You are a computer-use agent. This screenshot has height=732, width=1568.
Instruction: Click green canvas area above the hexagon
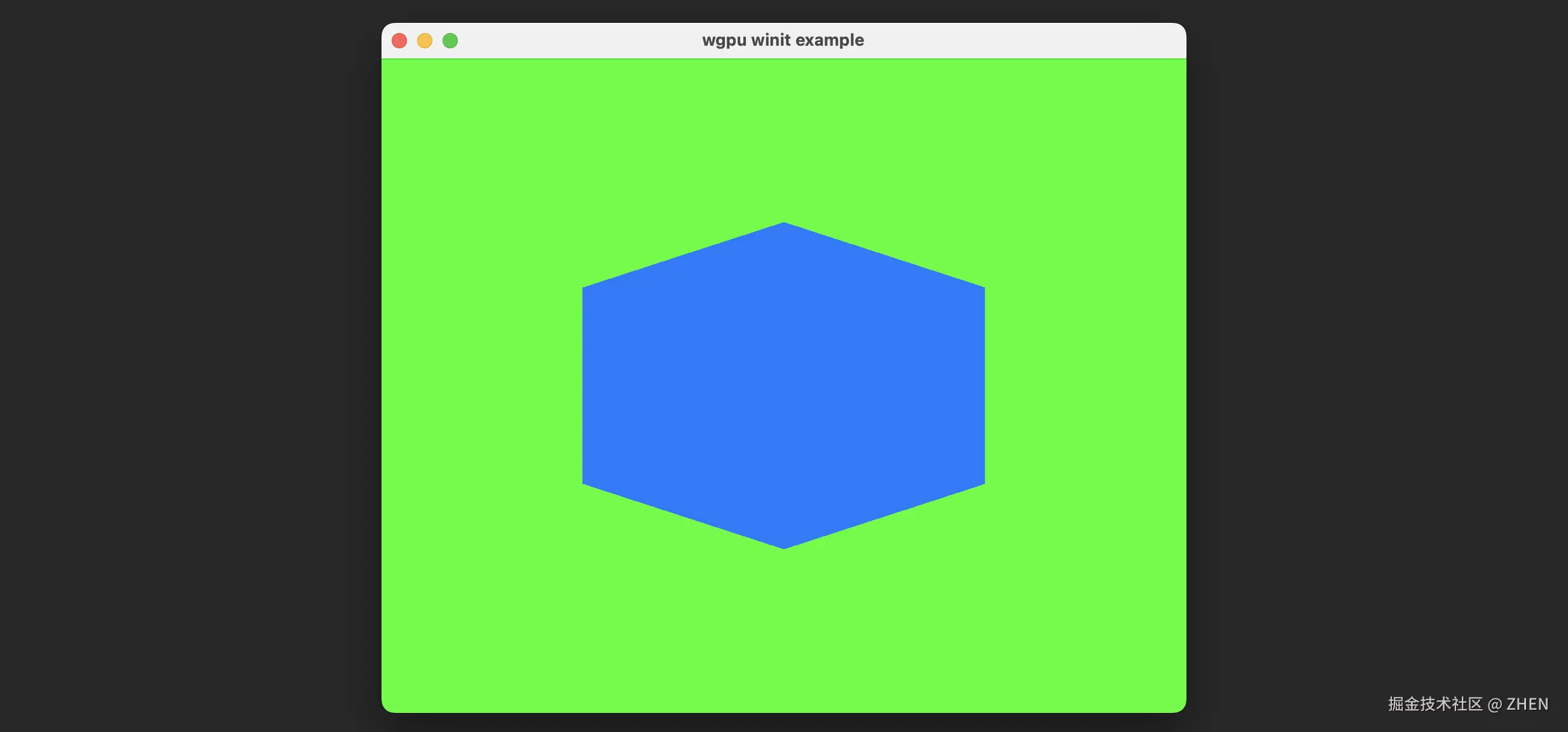pyautogui.click(x=783, y=140)
